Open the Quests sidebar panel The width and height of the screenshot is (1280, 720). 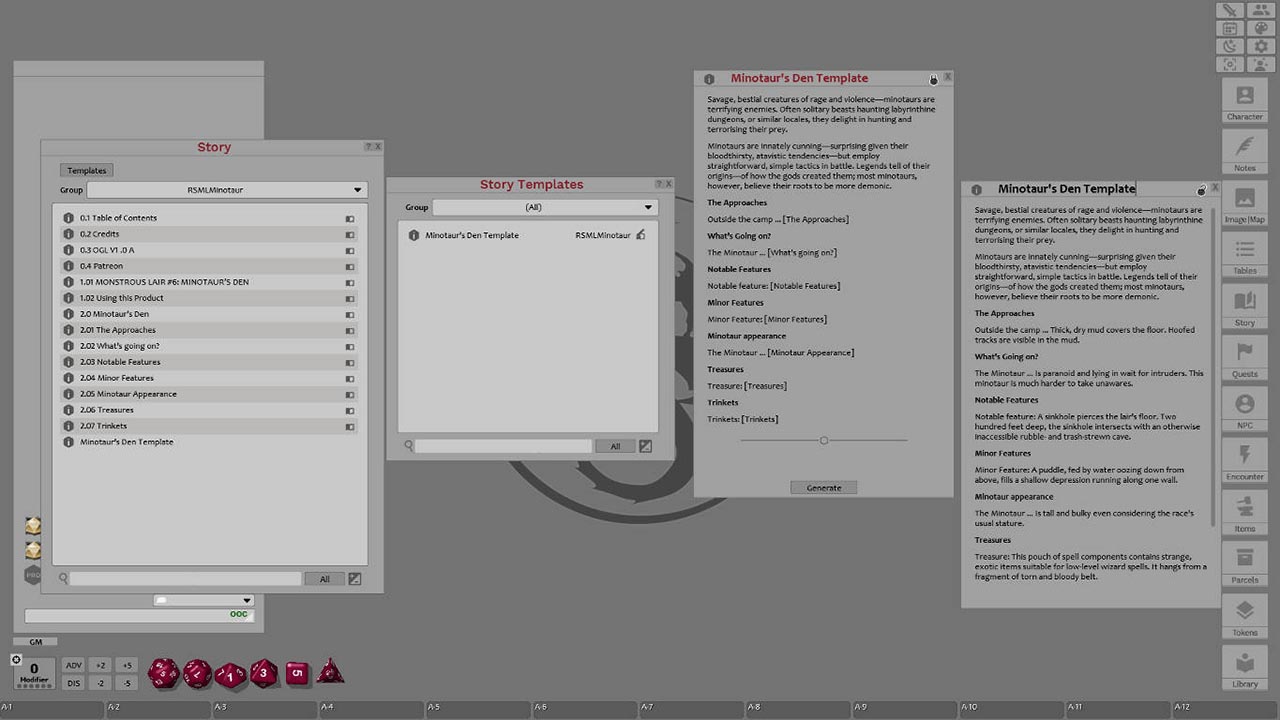(x=1244, y=359)
